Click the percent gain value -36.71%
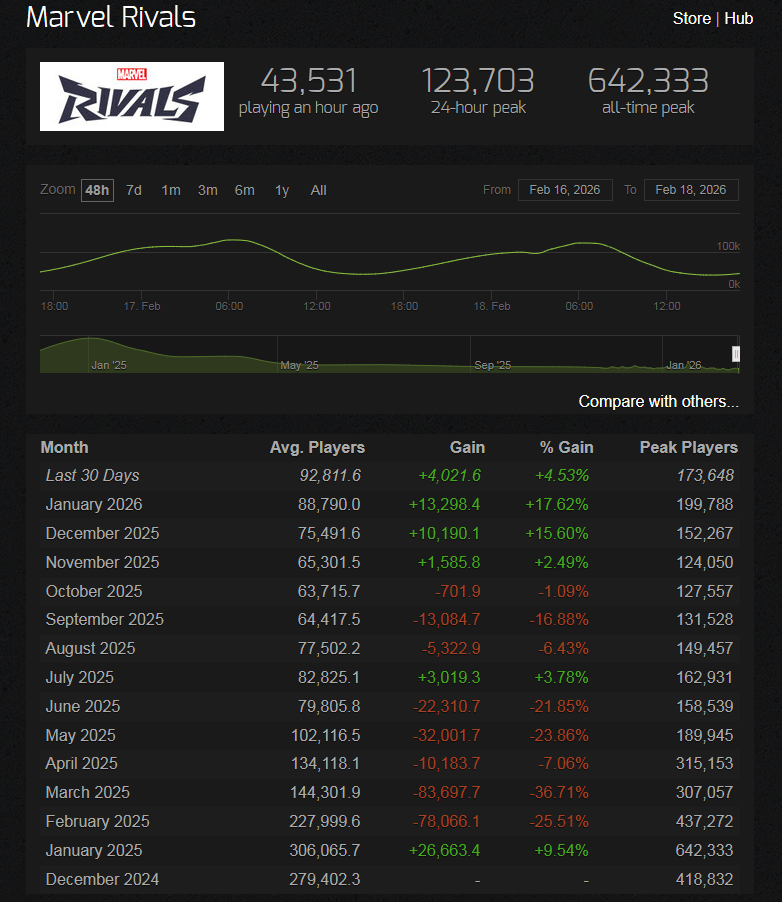 click(559, 793)
